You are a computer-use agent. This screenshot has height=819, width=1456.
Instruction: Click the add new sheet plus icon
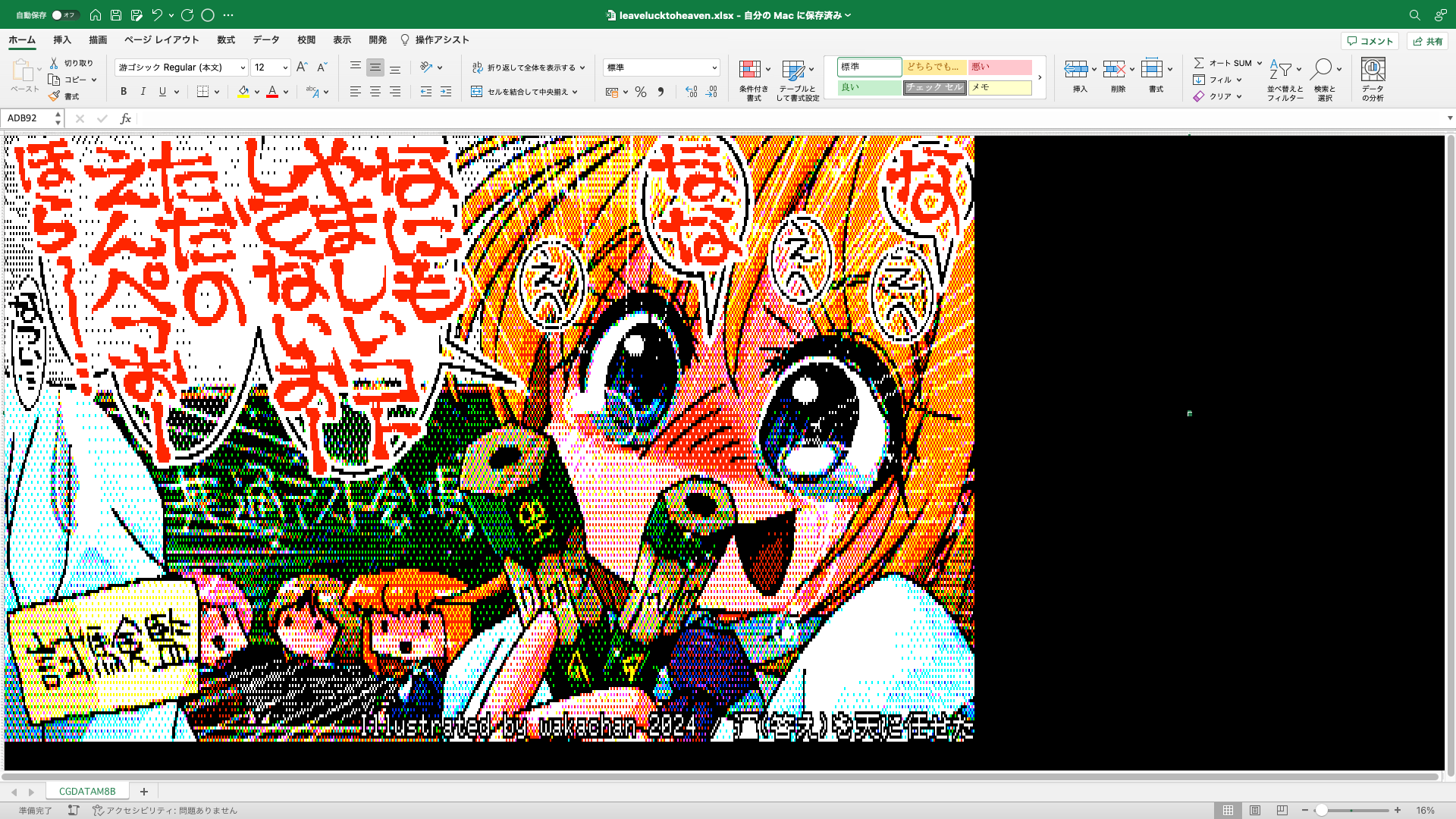pyautogui.click(x=143, y=791)
